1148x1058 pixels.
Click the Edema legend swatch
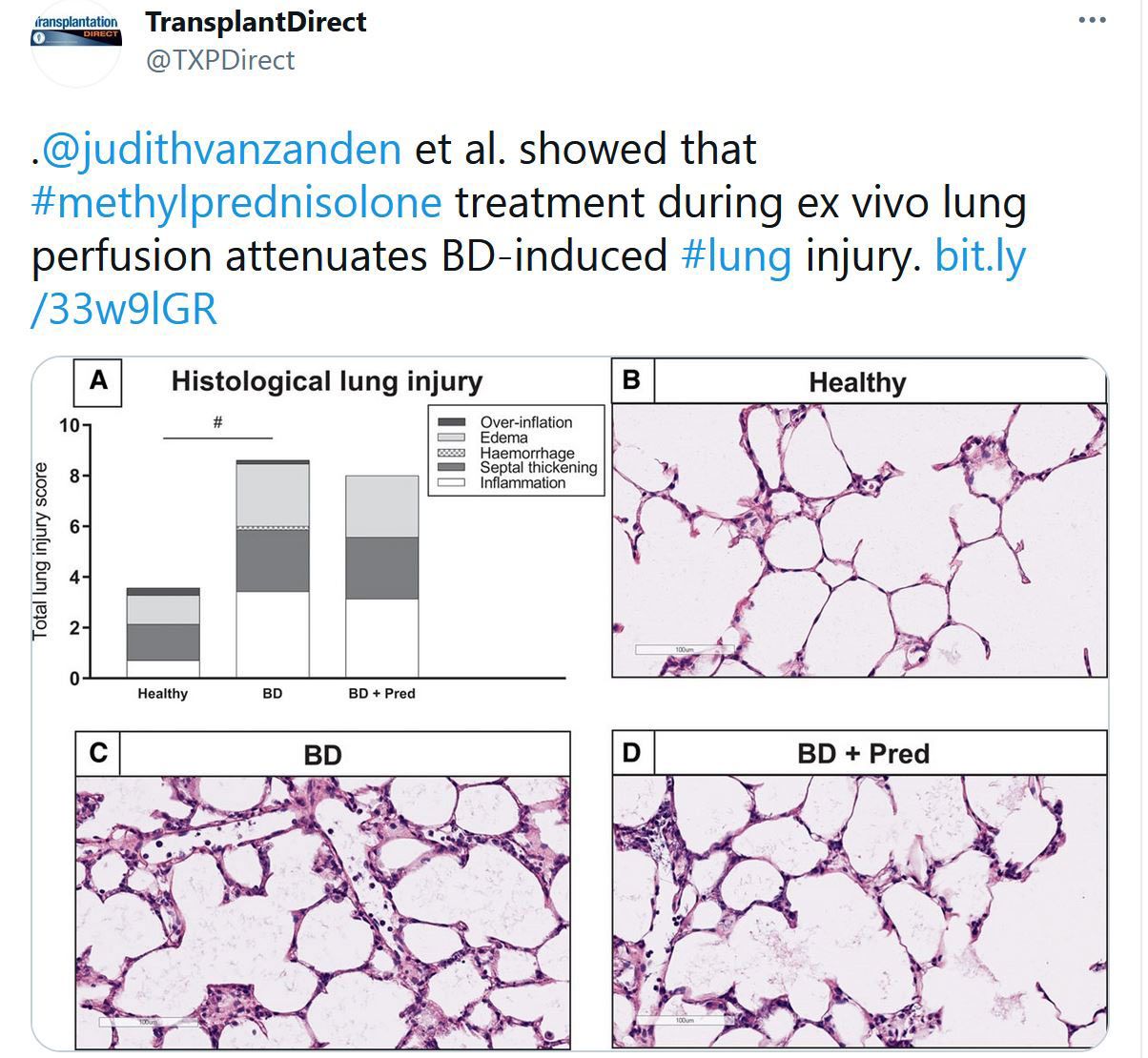coord(451,437)
